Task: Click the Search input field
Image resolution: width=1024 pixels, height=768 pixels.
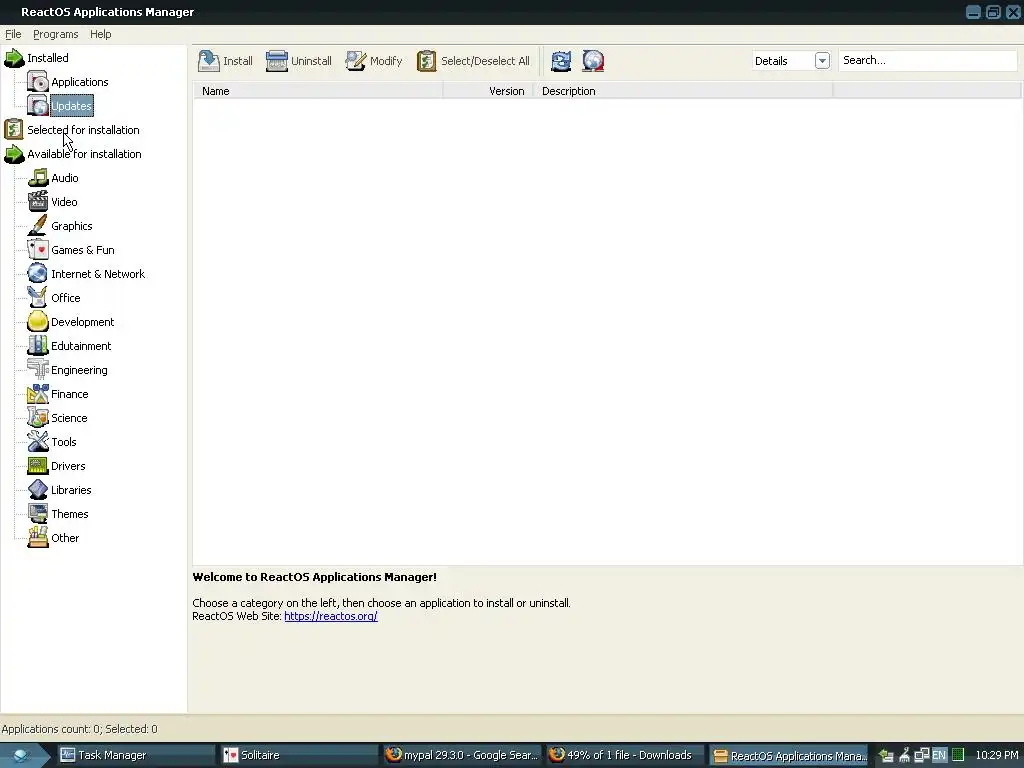Action: [x=927, y=60]
